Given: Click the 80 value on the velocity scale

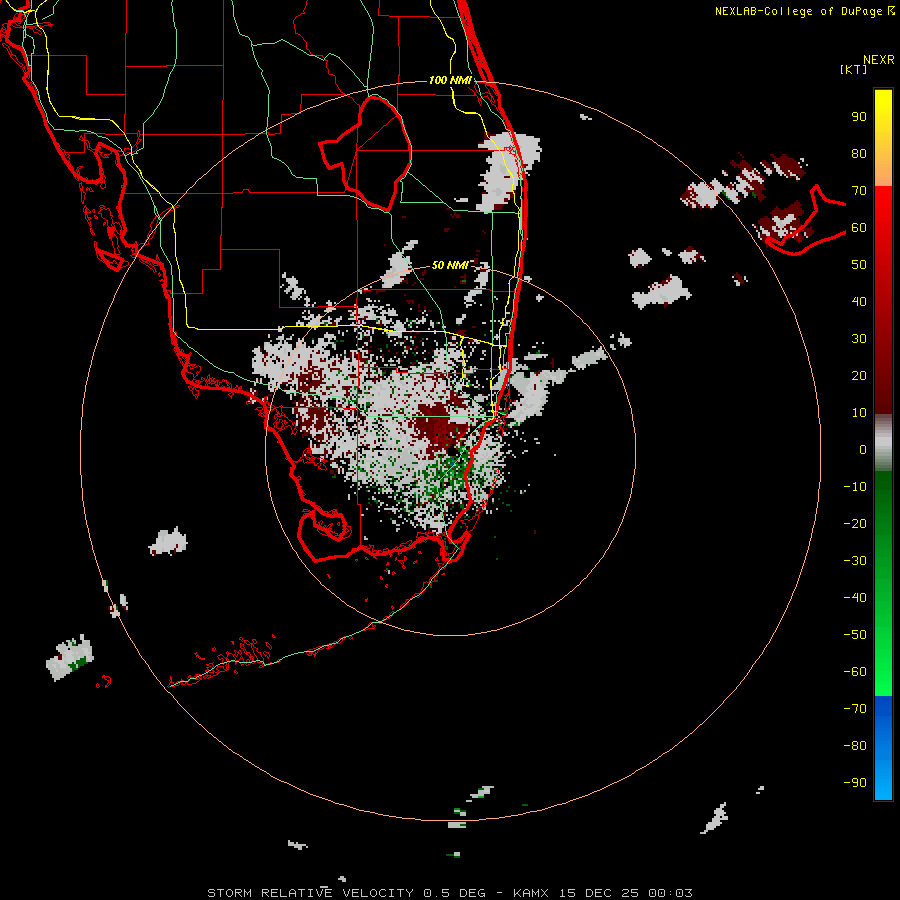Looking at the screenshot, I should coord(859,154).
